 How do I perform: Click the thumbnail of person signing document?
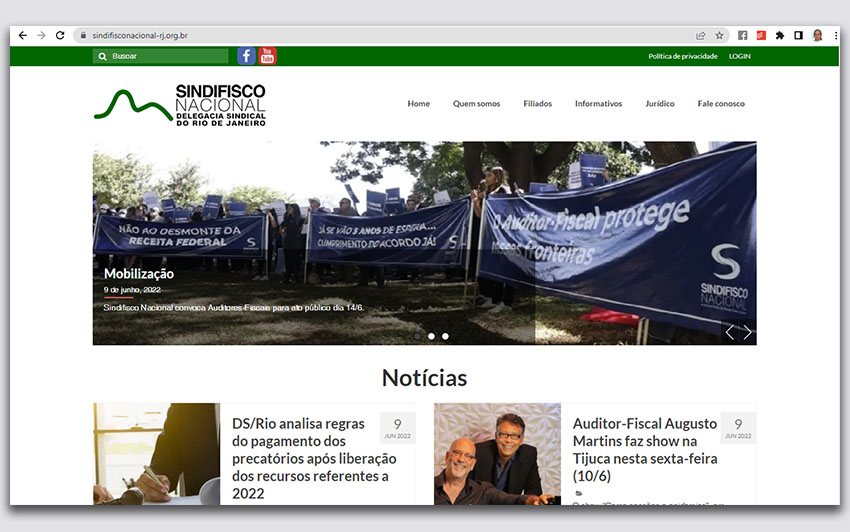pyautogui.click(x=157, y=454)
